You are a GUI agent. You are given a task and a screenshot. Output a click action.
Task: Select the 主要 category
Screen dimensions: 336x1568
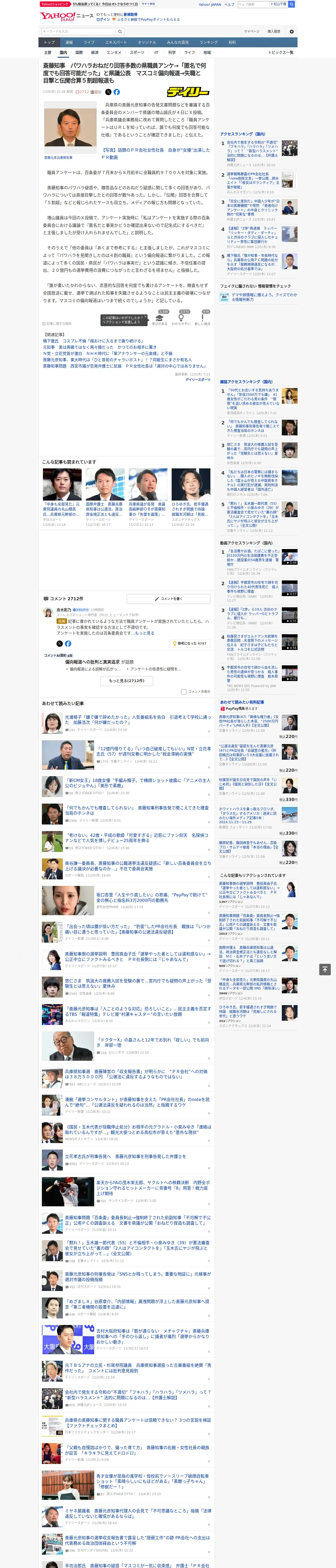coord(48,52)
